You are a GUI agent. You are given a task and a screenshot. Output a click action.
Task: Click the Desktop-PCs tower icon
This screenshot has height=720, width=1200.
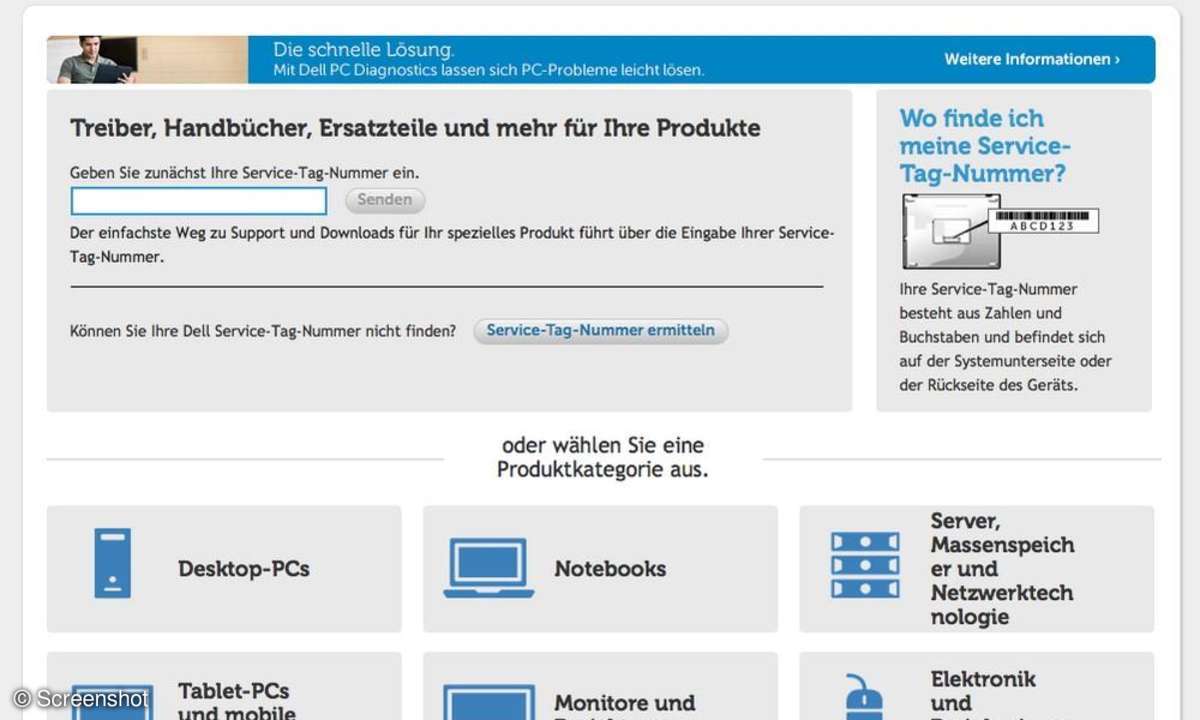pos(113,563)
